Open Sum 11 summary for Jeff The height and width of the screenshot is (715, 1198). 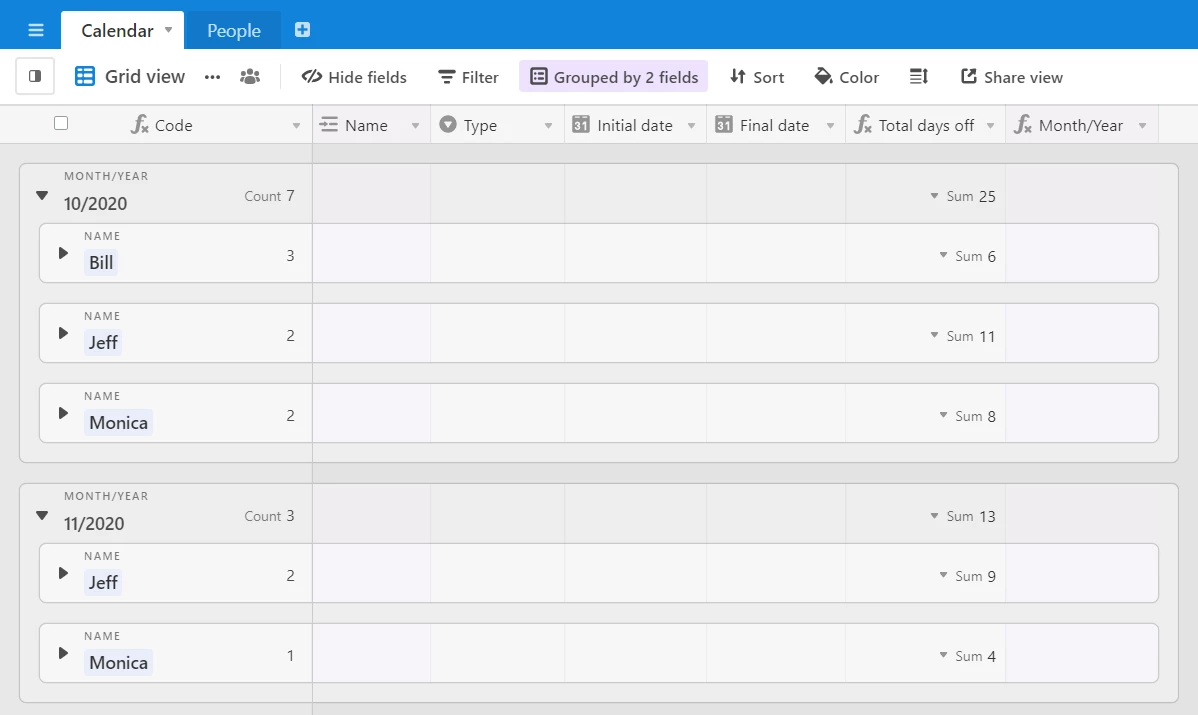[963, 336]
